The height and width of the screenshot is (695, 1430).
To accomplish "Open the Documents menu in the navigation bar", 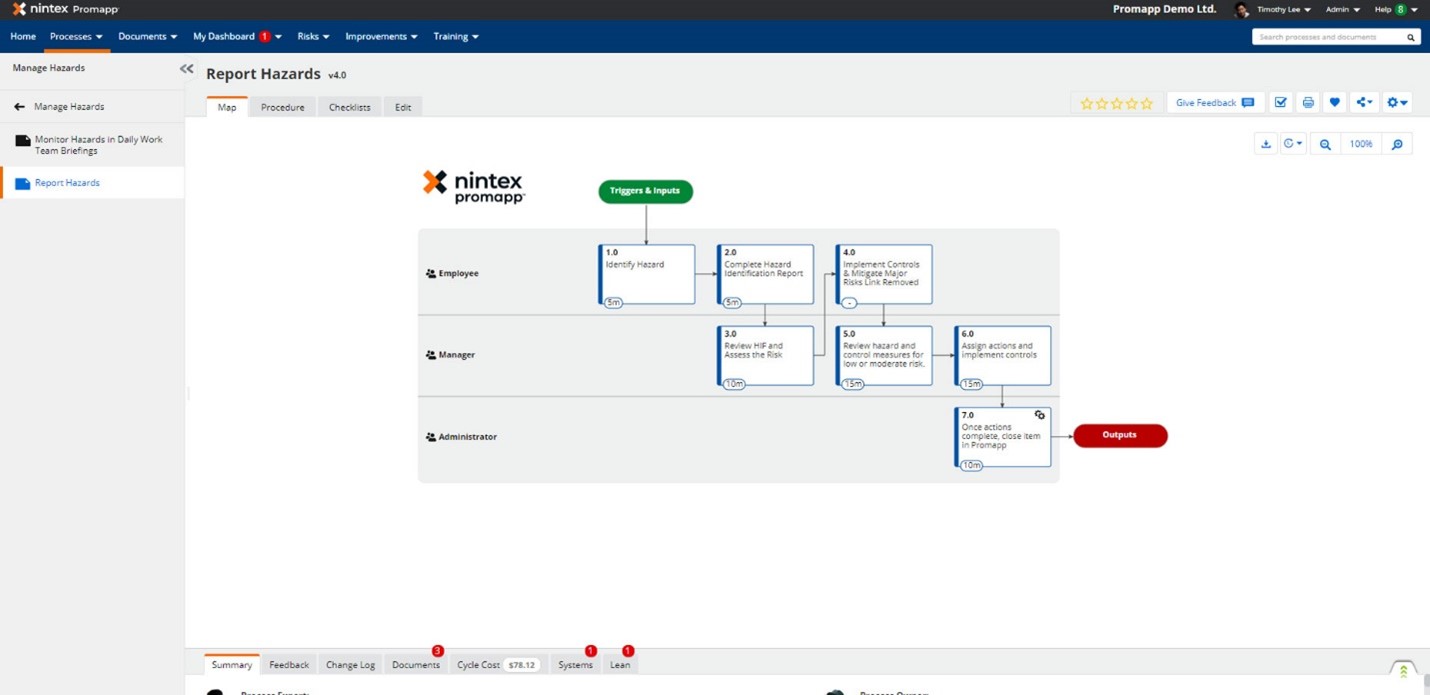I will (147, 36).
